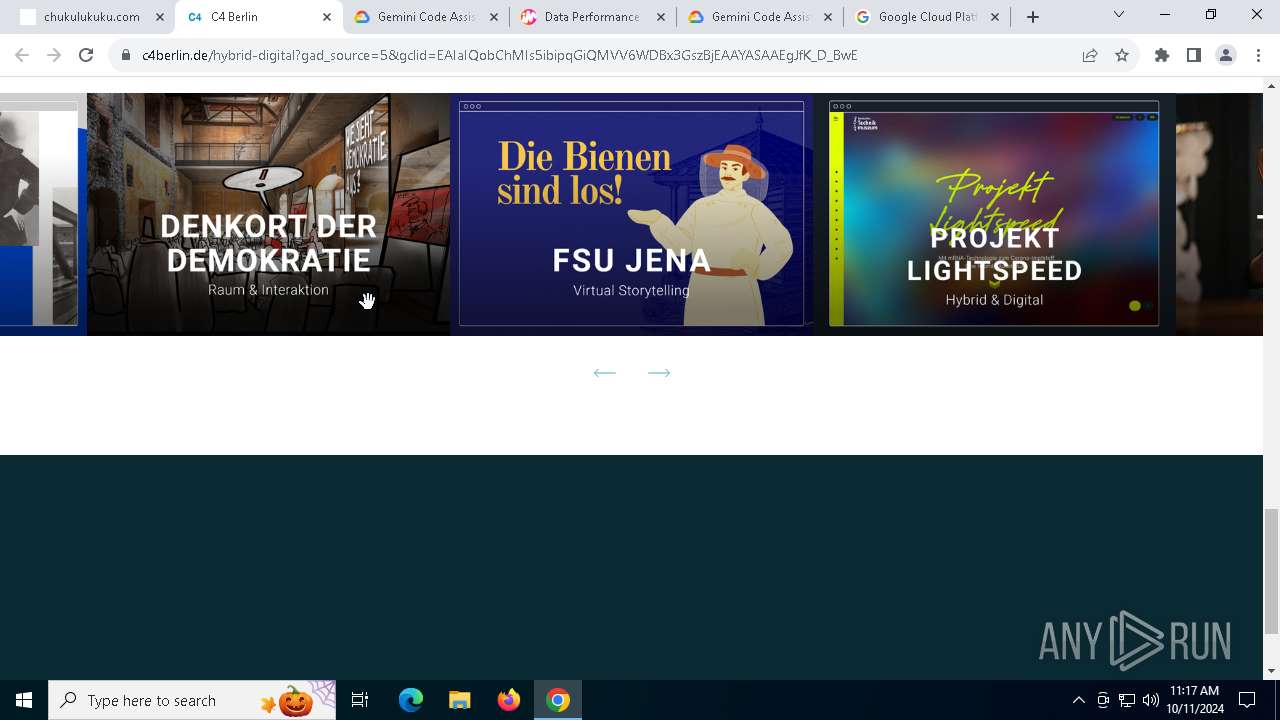The image size is (1280, 720).
Task: Click the Virtual Storytelling caption
Action: 631,291
